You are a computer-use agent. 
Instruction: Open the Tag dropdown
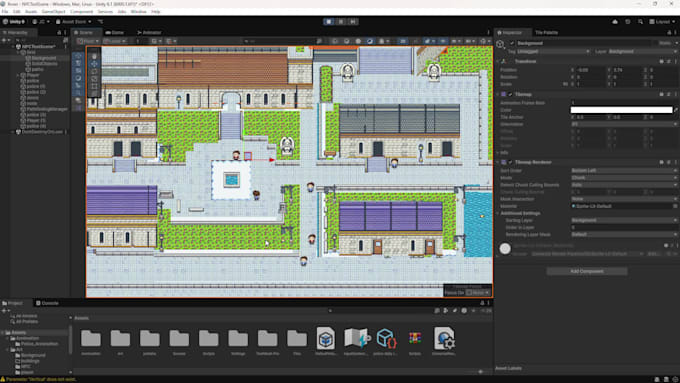pos(553,52)
